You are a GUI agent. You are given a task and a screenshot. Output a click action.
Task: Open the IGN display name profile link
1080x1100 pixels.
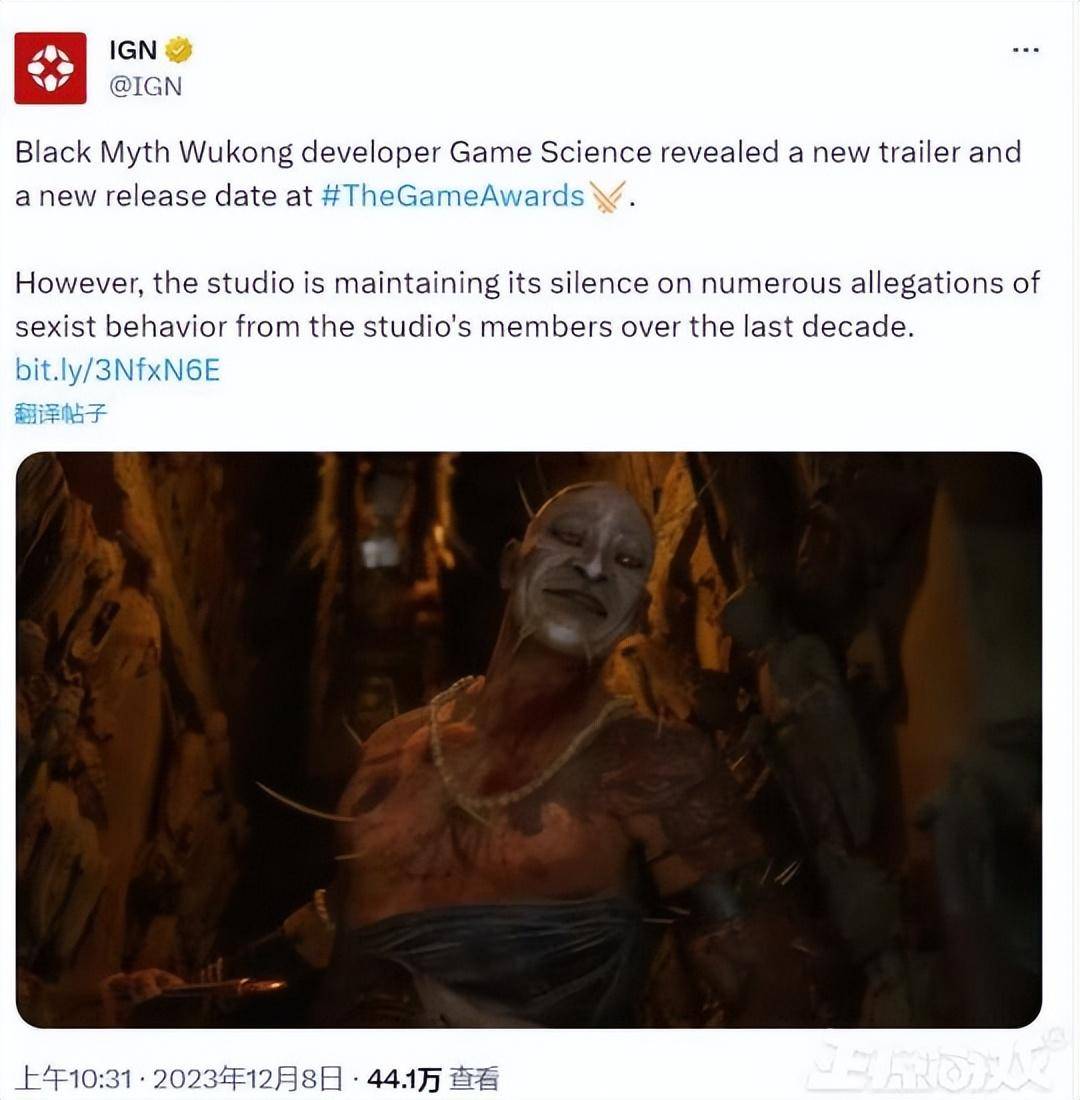pyautogui.click(x=132, y=49)
